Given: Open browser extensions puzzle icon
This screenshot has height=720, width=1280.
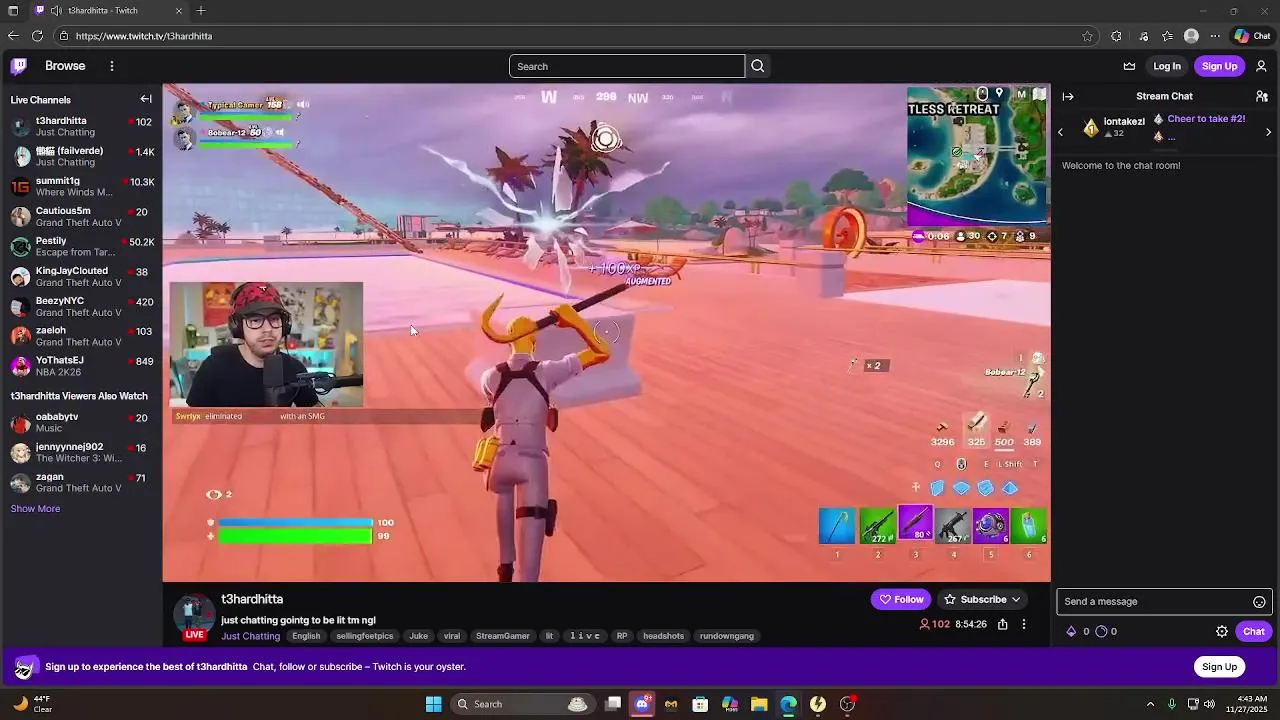Looking at the screenshot, I should (1116, 36).
